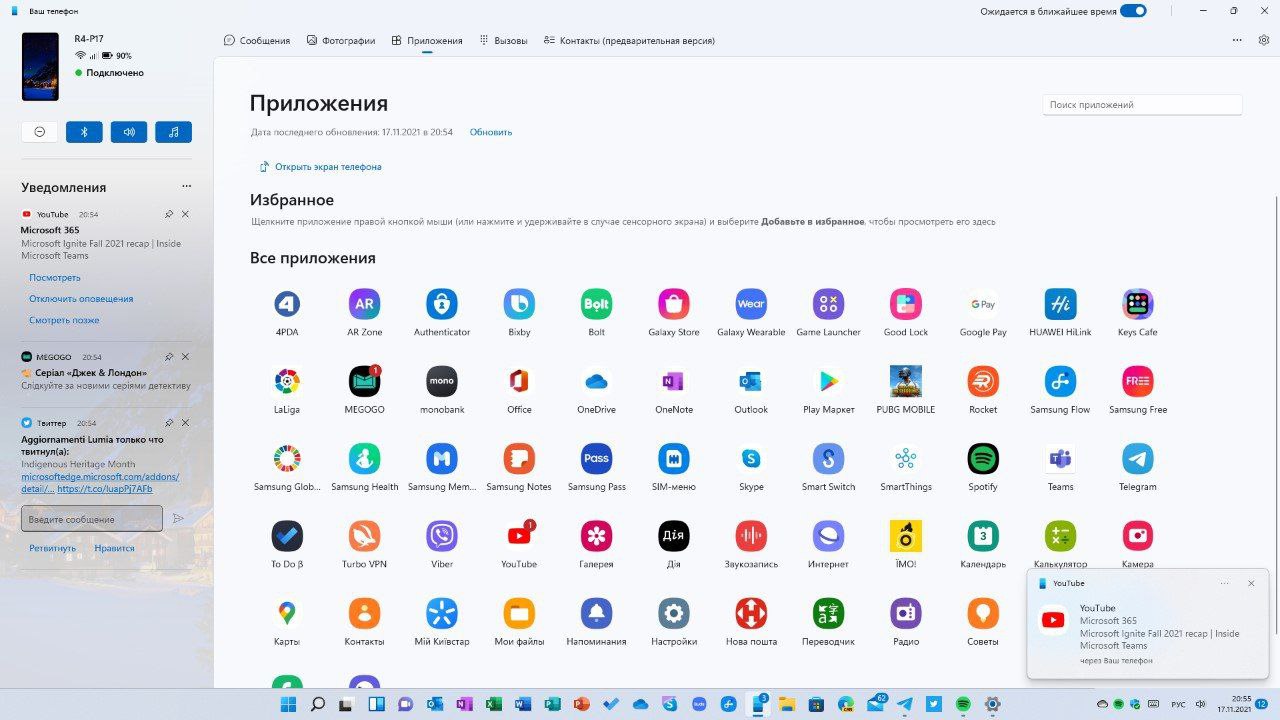Click the phone screen thumbnail

click(x=40, y=66)
